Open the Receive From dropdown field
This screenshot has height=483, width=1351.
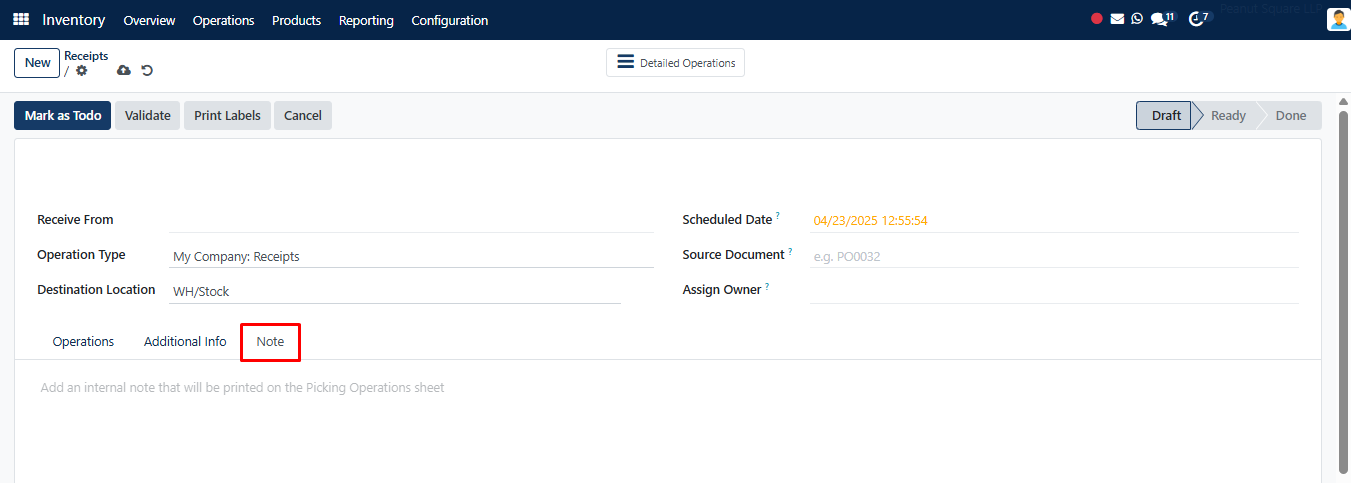(411, 220)
